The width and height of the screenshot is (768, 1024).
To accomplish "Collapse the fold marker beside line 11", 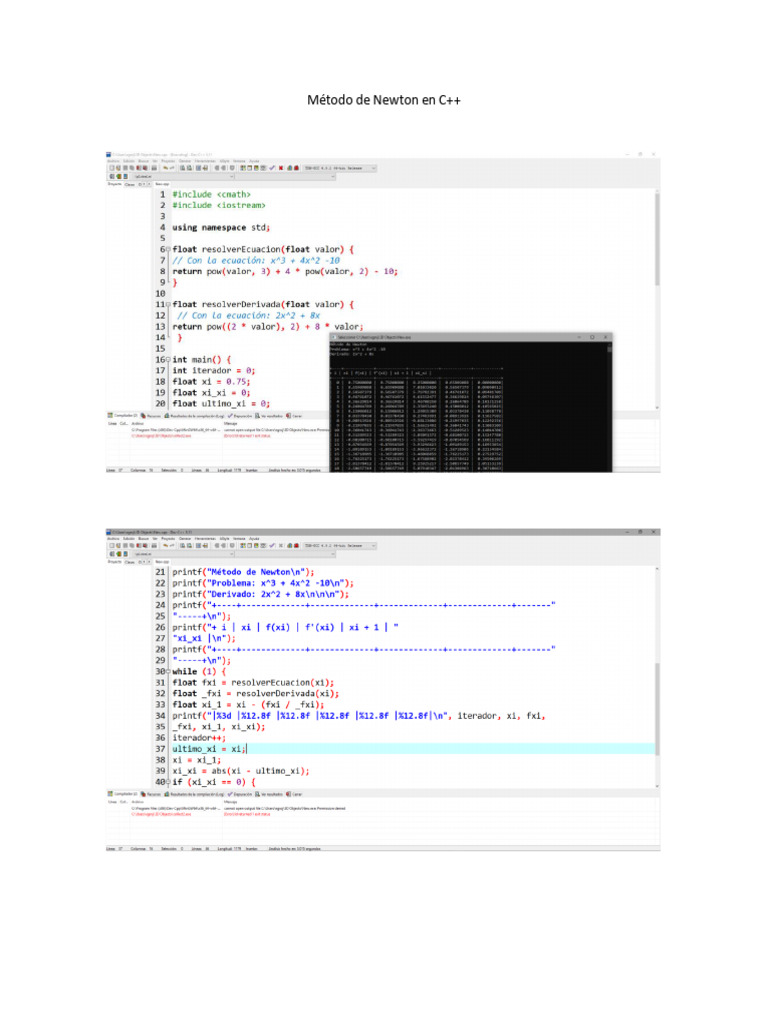I will click(x=167, y=304).
